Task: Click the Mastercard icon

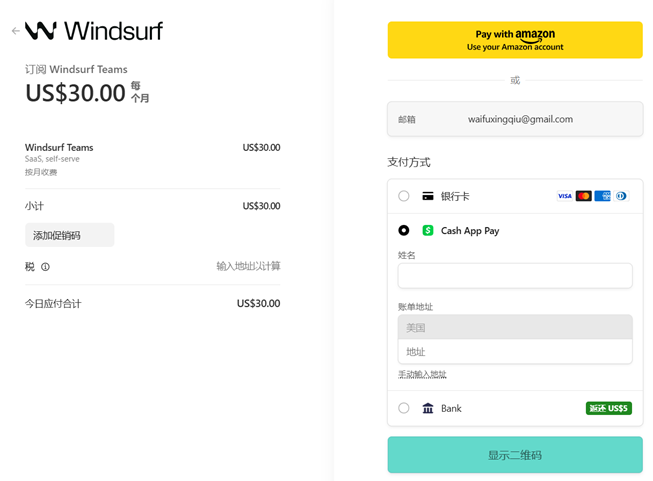Action: click(x=584, y=196)
